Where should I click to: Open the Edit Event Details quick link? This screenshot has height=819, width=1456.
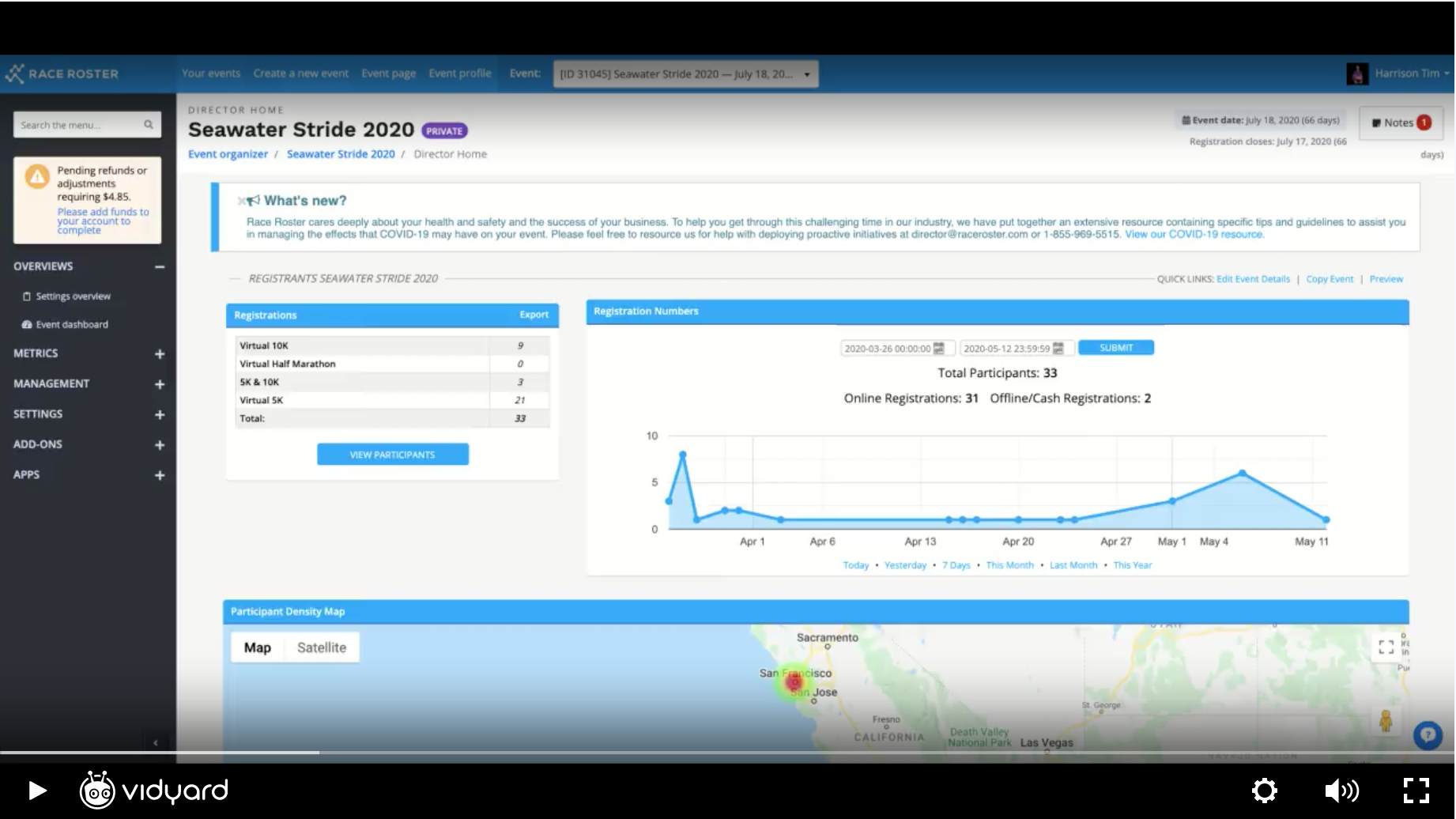coord(1253,279)
